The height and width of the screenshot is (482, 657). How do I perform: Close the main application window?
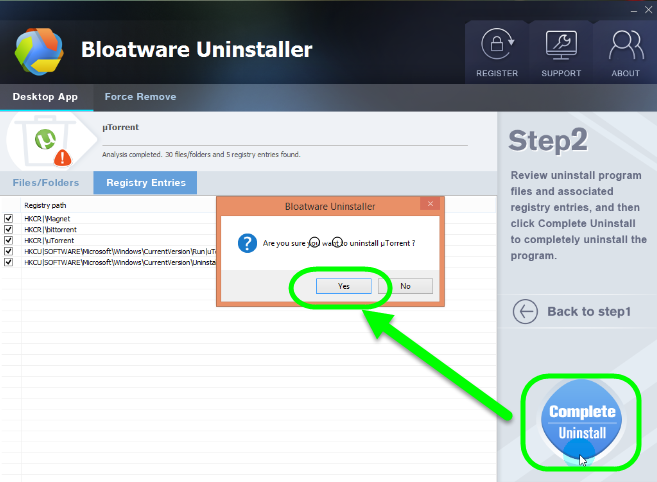click(x=648, y=10)
